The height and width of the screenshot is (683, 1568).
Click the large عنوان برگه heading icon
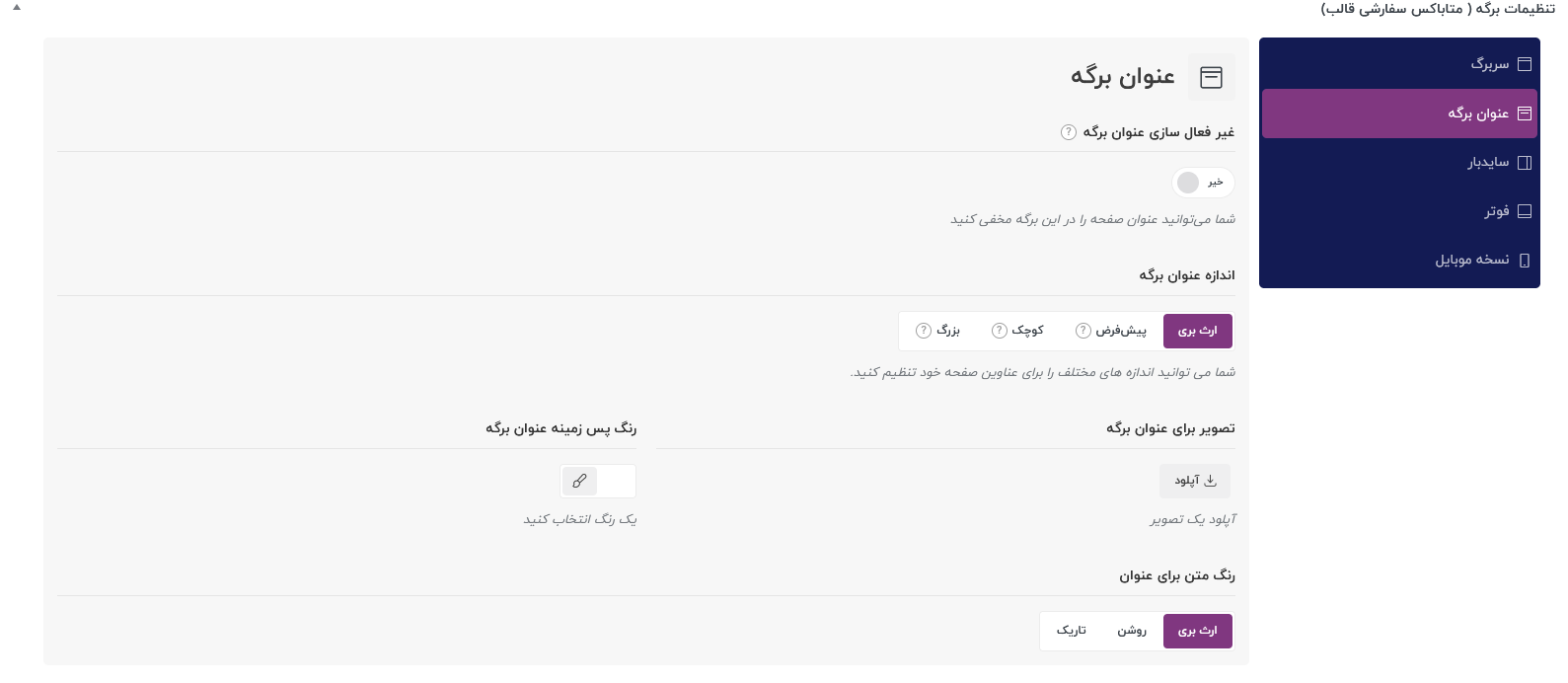(1211, 77)
